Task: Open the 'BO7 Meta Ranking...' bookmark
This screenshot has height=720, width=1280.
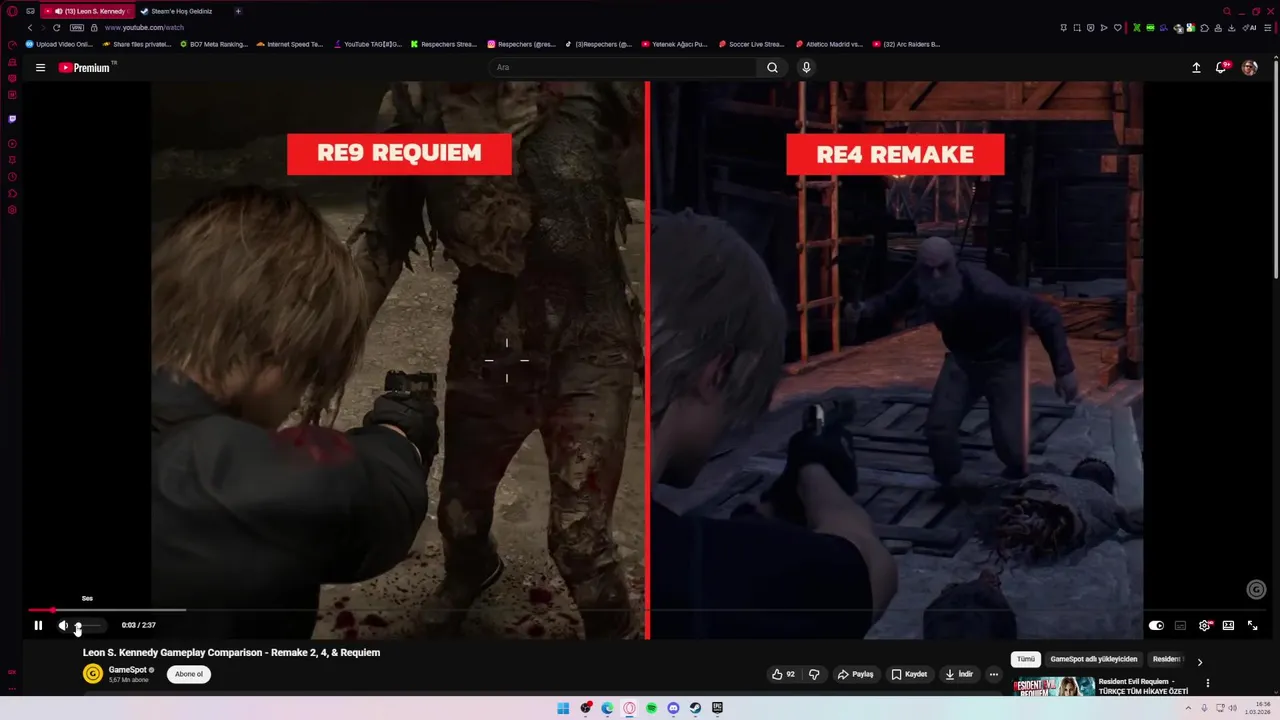Action: point(213,44)
